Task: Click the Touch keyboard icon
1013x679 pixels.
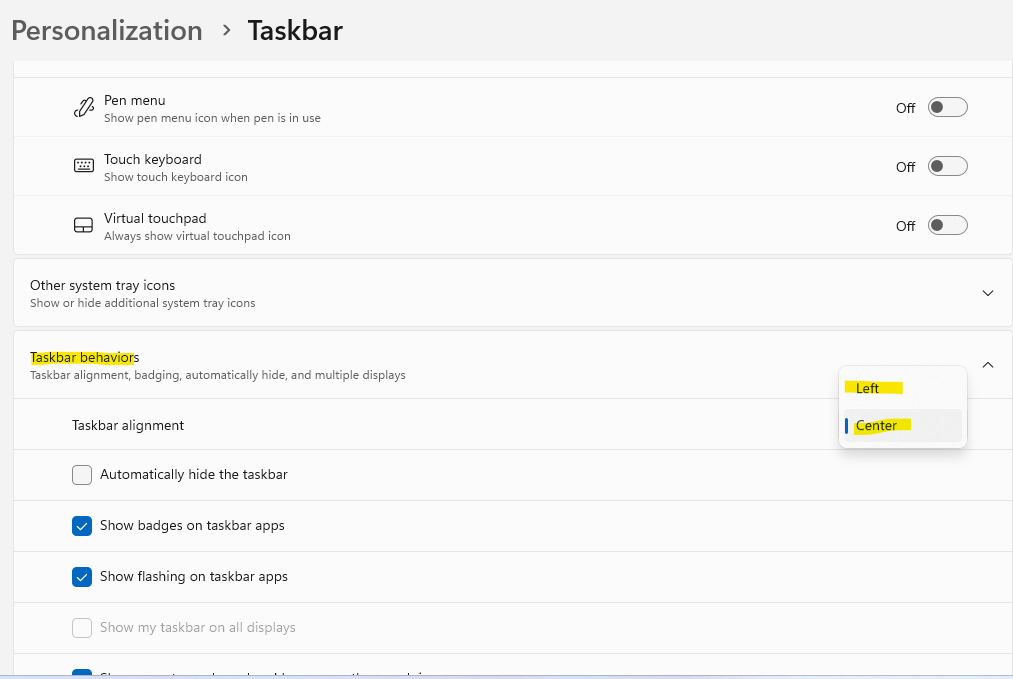Action: coord(83,165)
